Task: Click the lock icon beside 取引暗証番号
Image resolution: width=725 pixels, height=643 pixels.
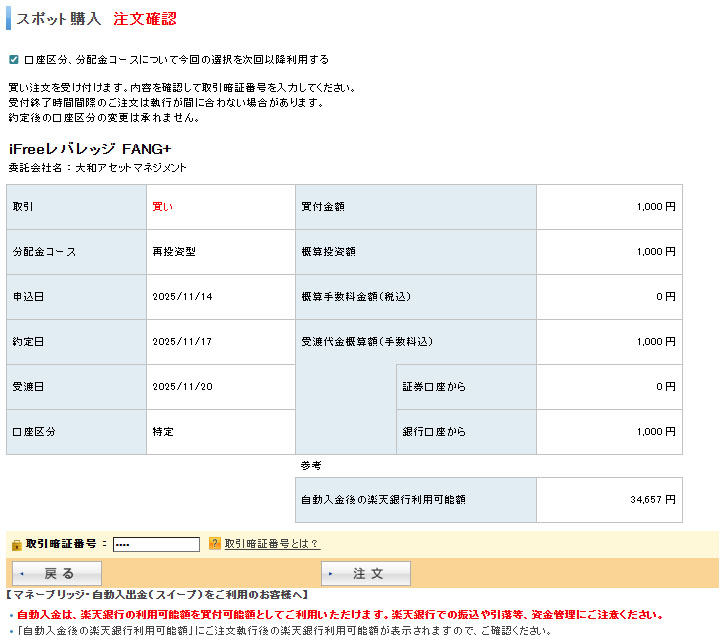Action: pos(16,544)
